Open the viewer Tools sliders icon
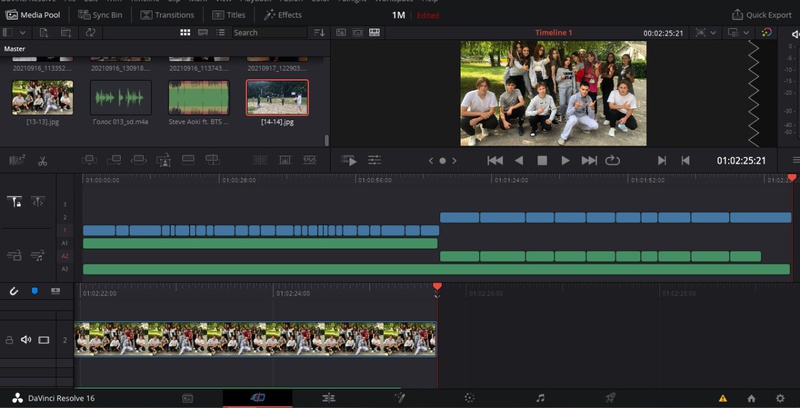The height and width of the screenshot is (408, 800). (374, 160)
